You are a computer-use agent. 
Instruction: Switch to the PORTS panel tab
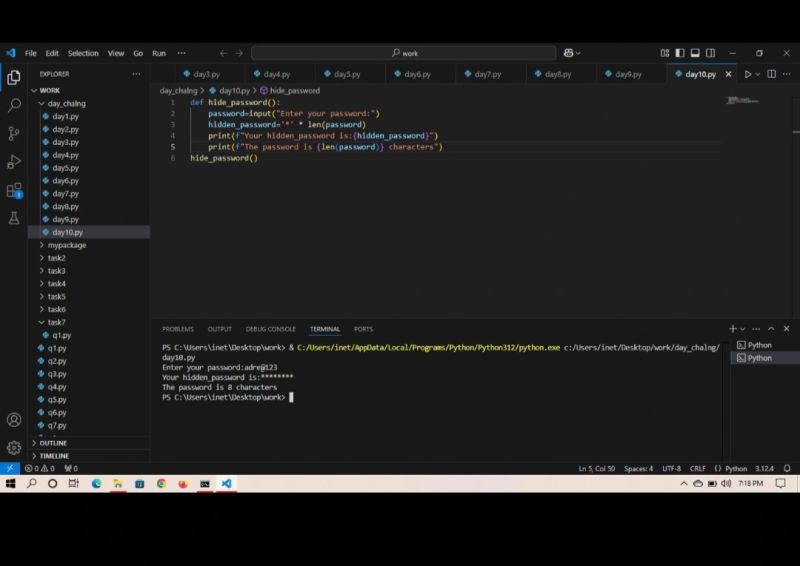click(x=363, y=329)
